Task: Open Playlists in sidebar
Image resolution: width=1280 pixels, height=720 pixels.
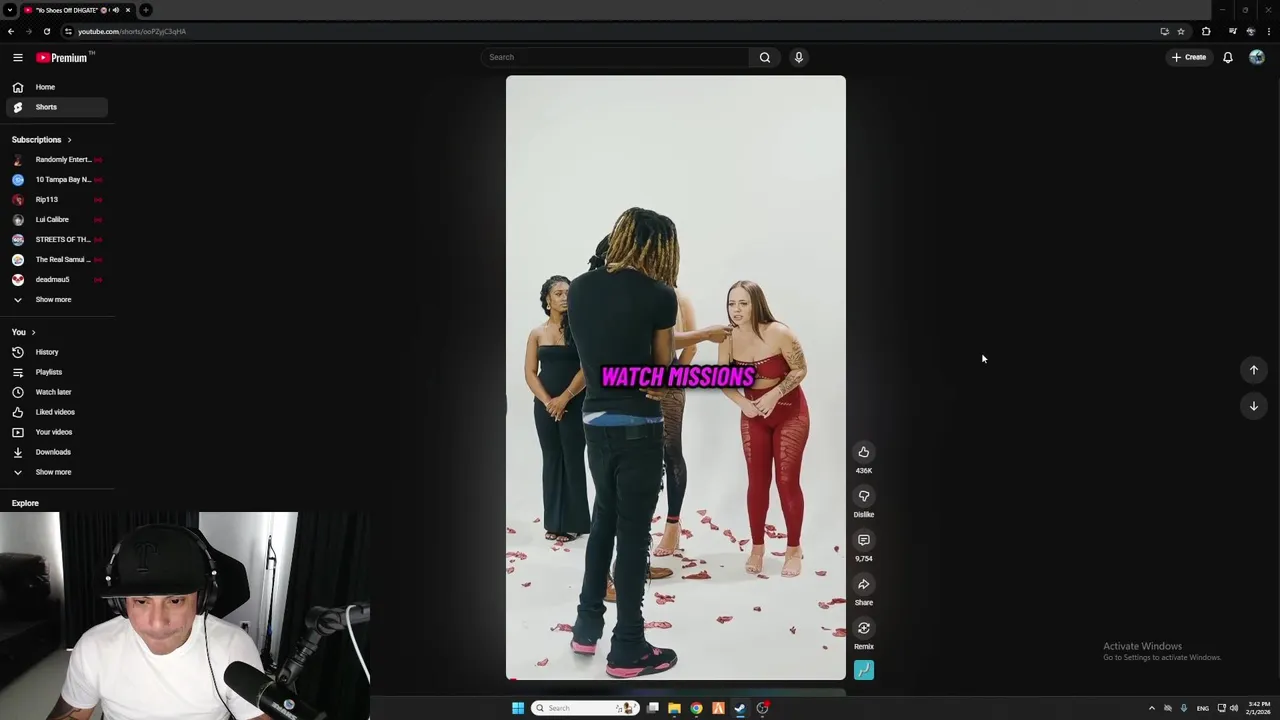Action: (x=57, y=372)
